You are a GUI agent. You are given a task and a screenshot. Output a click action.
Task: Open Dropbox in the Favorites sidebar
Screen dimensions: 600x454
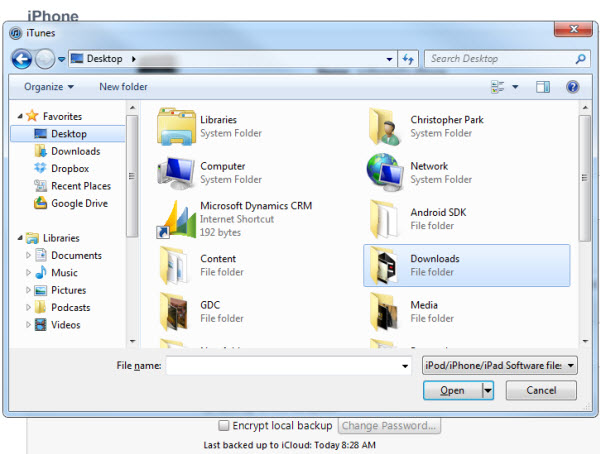[x=69, y=169]
